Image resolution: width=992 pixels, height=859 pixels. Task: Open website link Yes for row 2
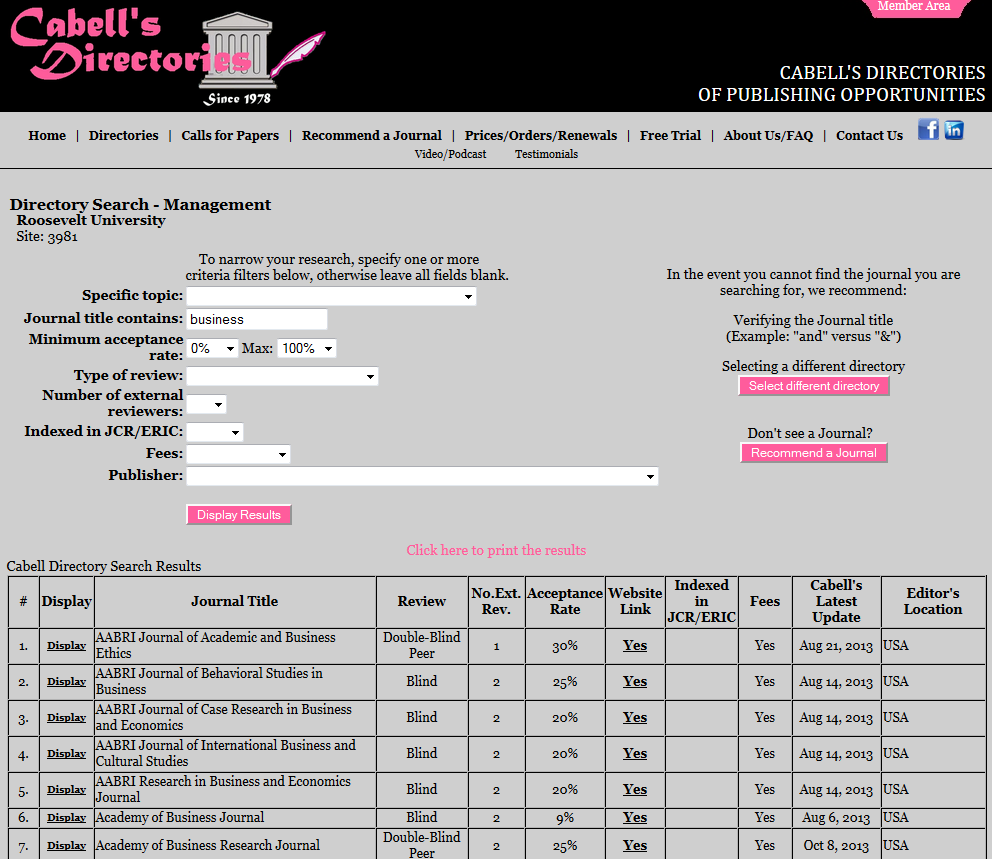click(x=635, y=681)
